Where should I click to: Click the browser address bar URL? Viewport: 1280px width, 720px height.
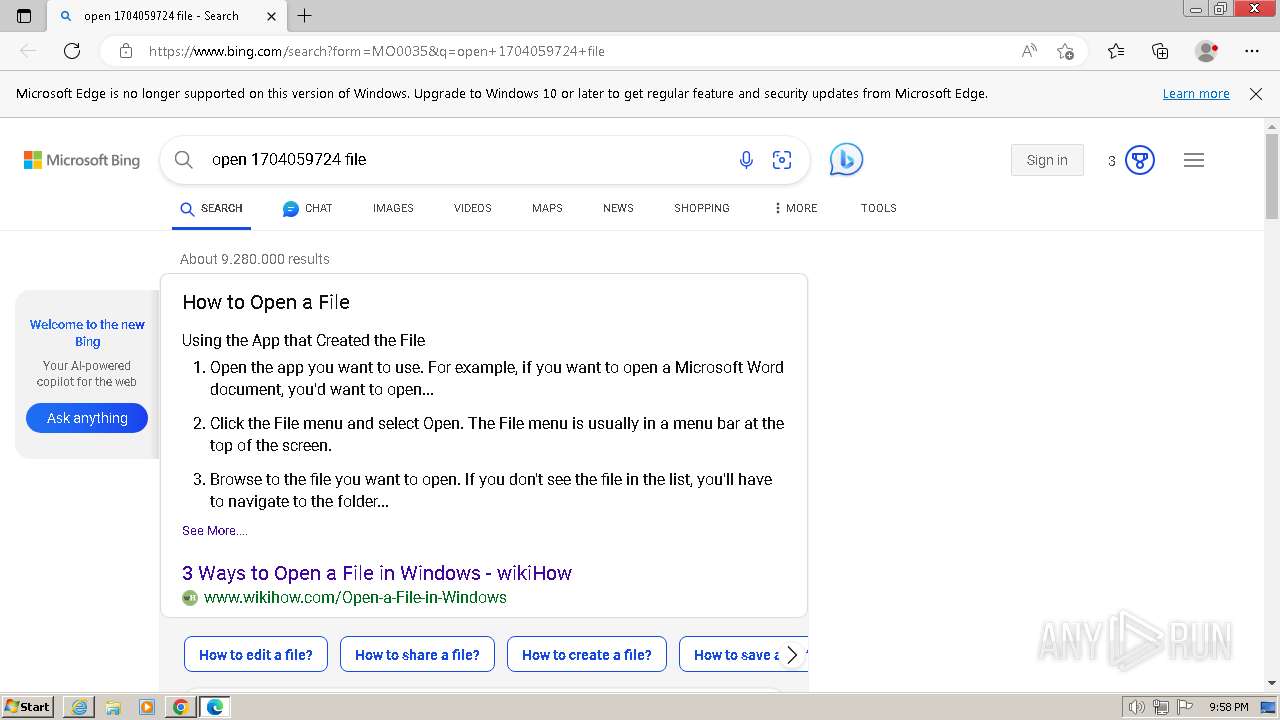point(377,51)
